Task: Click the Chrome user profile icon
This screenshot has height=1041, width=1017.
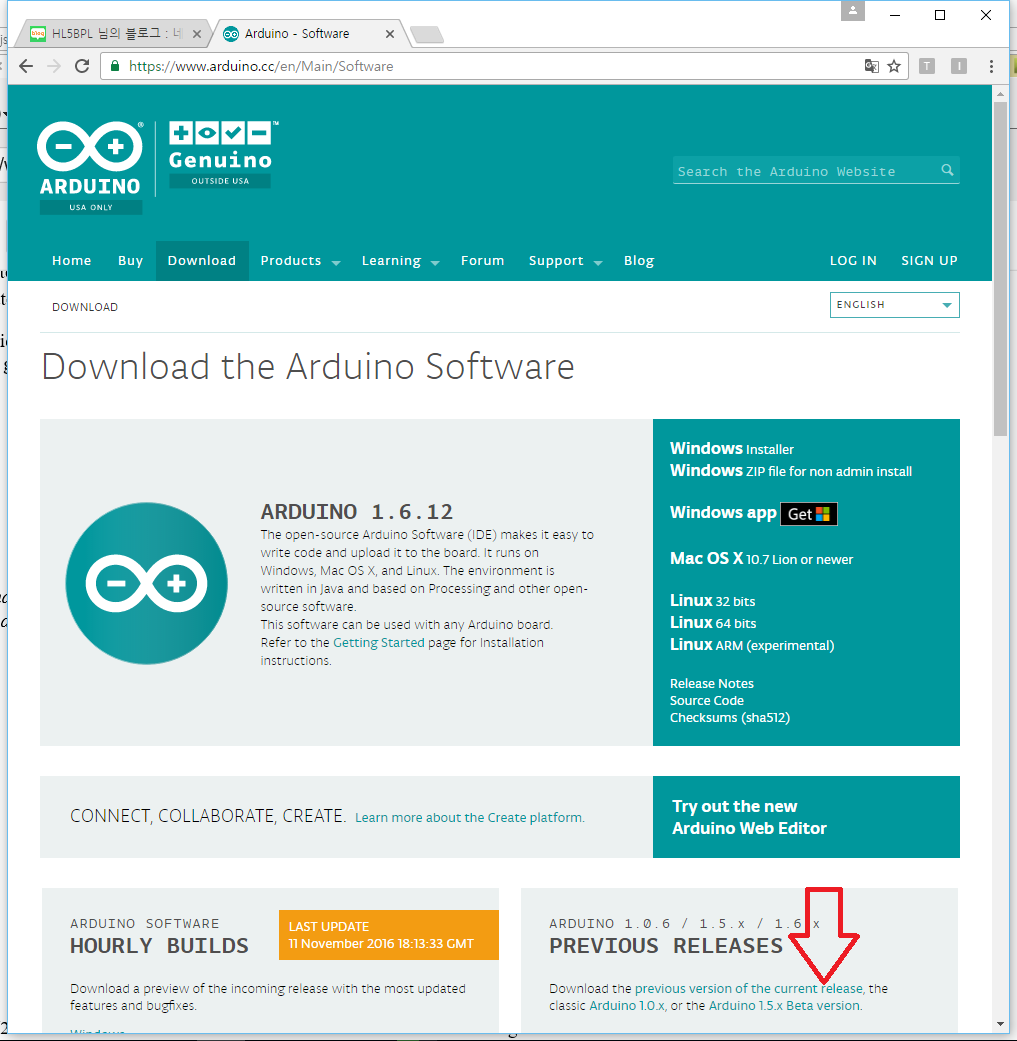Action: 852,11
